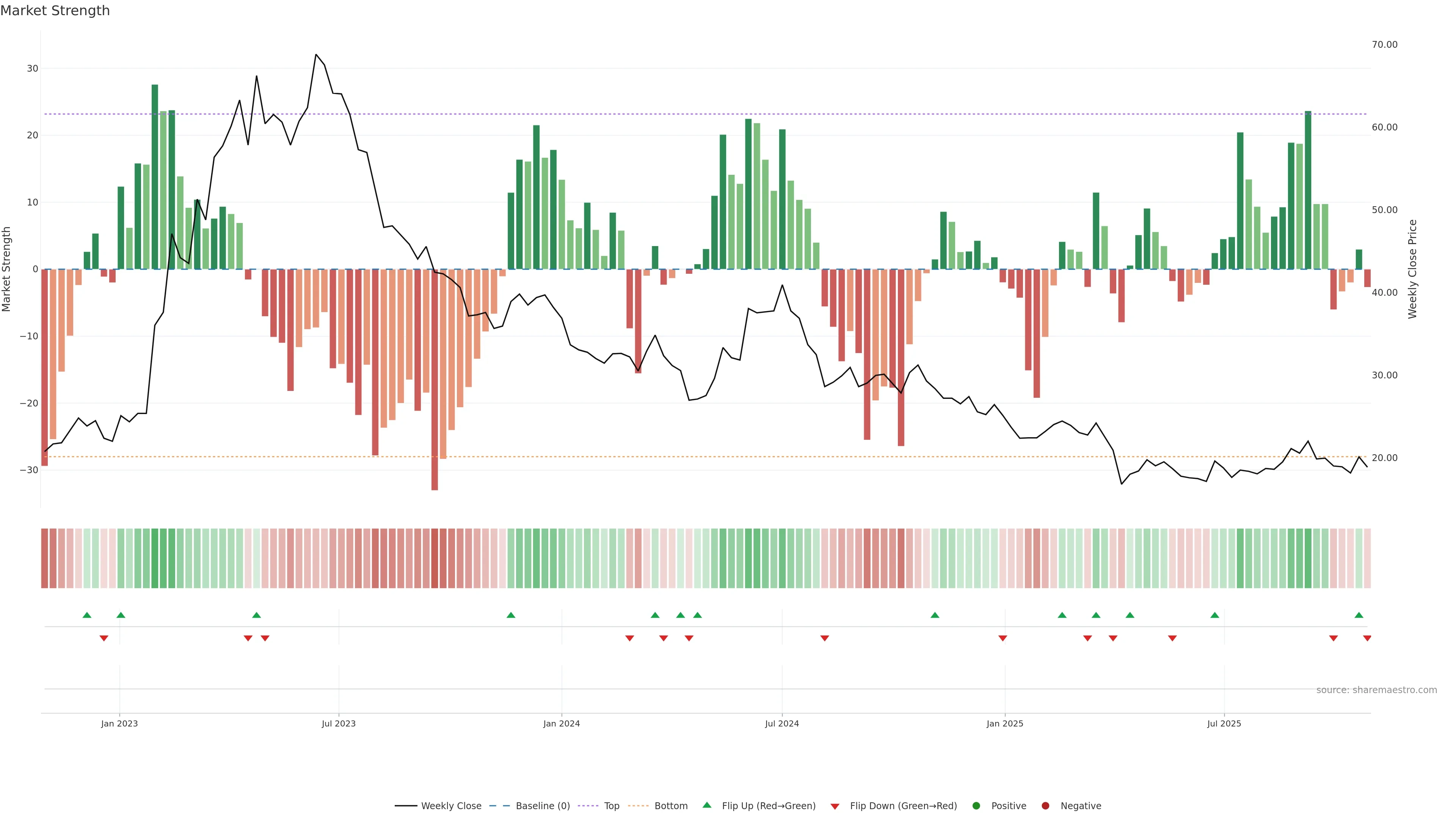The image size is (1456, 819).
Task: Click the first red flip-down triangle marker
Action: tap(104, 638)
